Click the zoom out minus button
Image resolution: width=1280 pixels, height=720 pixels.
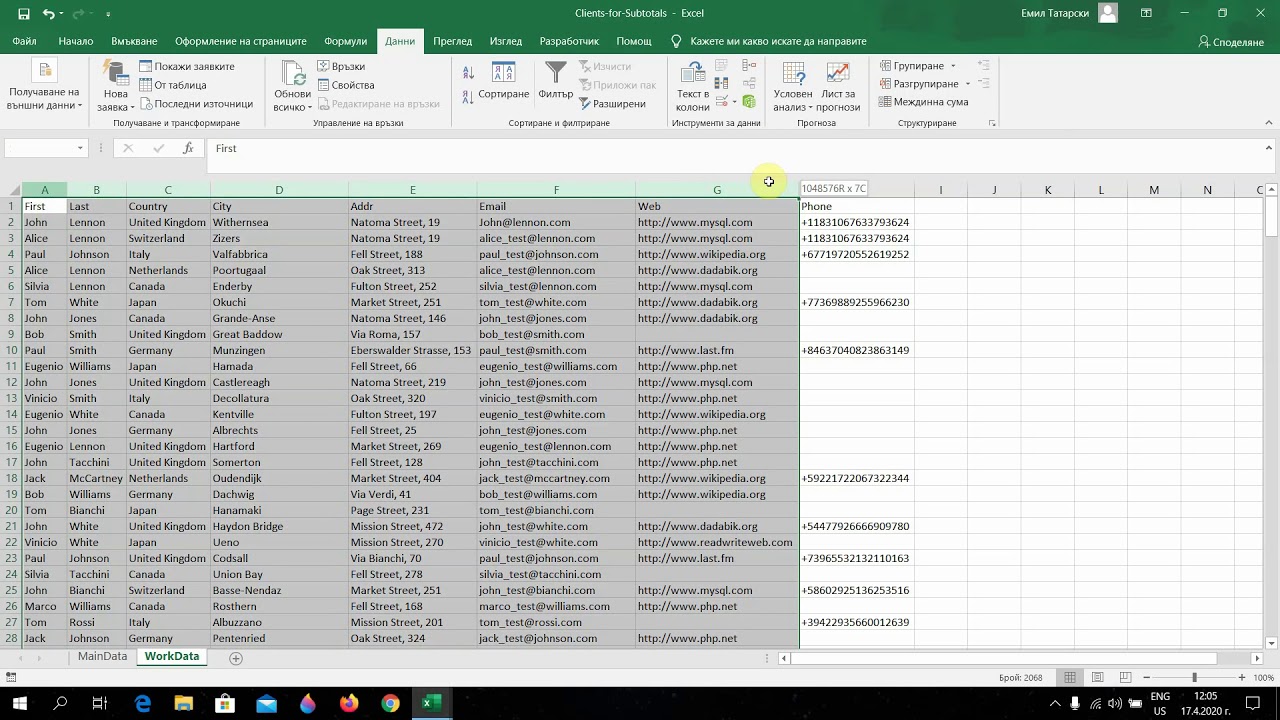(x=1146, y=678)
